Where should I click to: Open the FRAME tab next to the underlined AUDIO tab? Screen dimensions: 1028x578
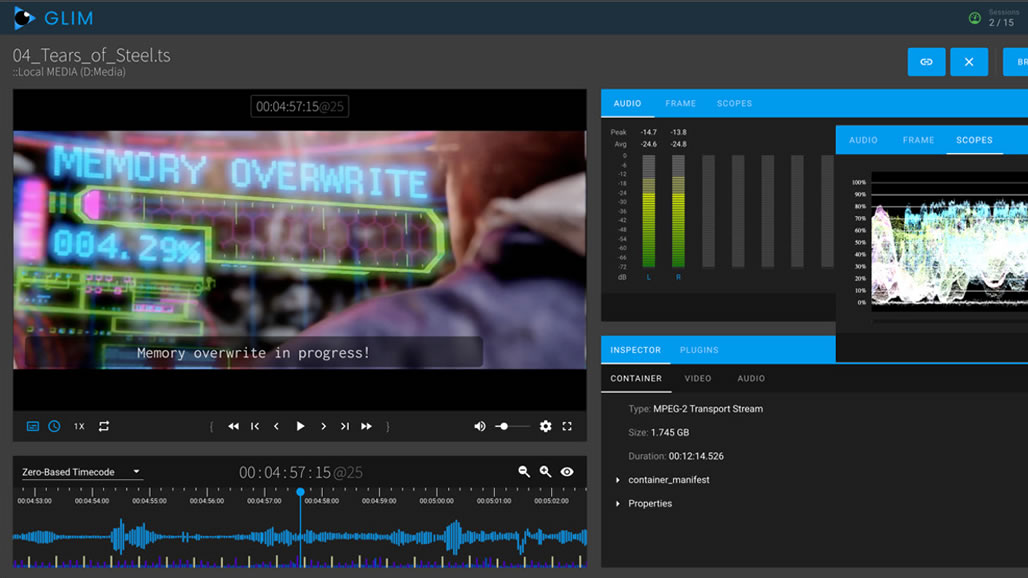tap(681, 104)
